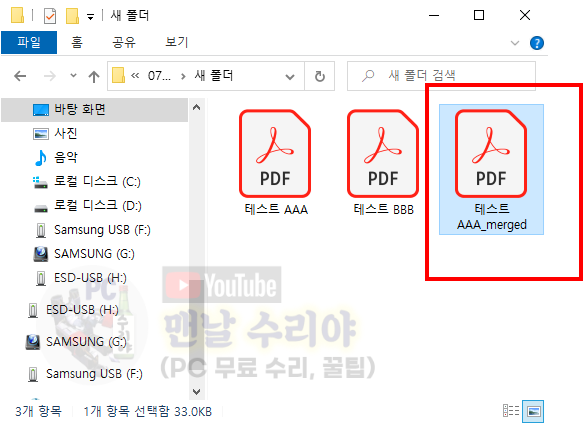Expand the ribbon with the chevron

[x=515, y=43]
